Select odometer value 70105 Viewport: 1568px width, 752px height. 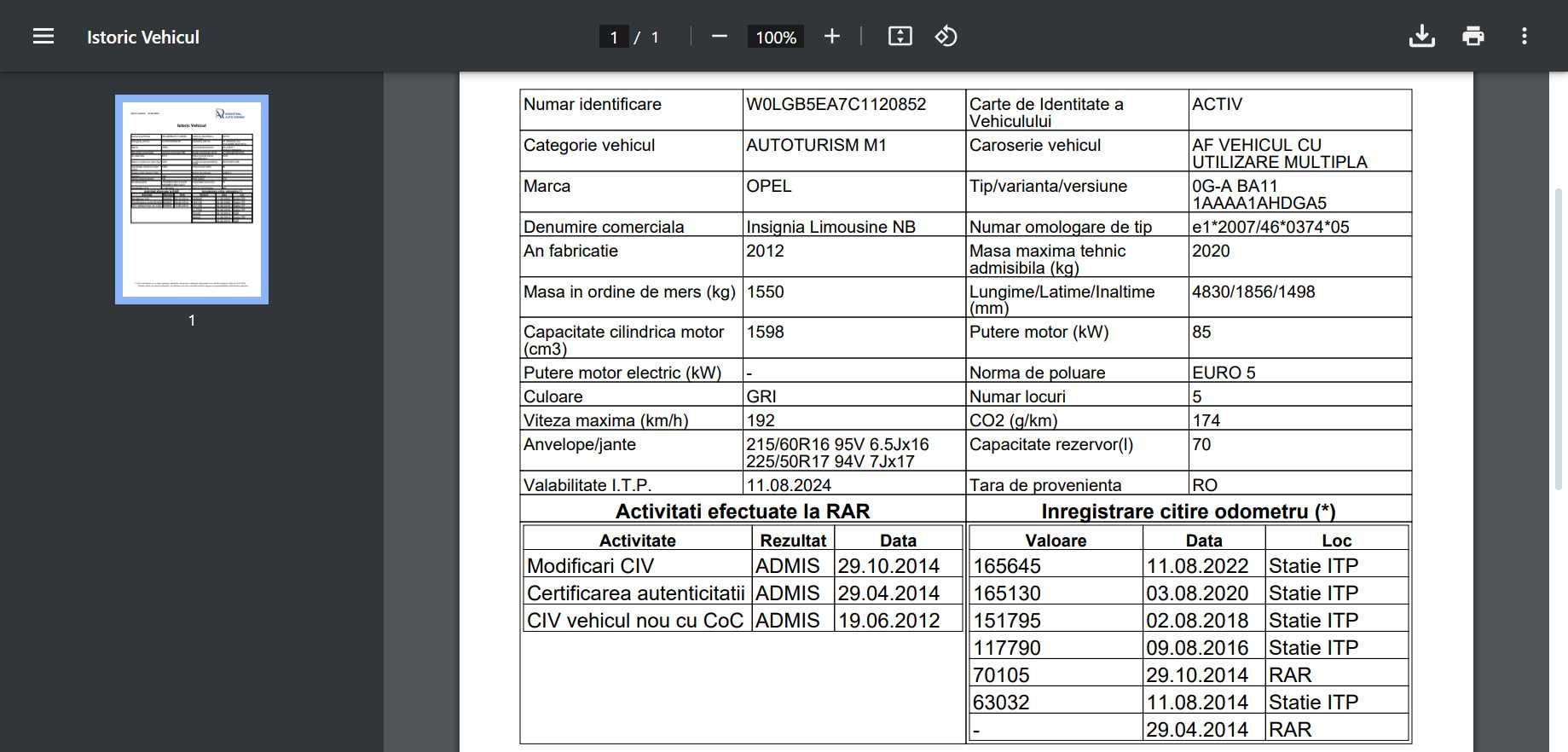point(1001,675)
